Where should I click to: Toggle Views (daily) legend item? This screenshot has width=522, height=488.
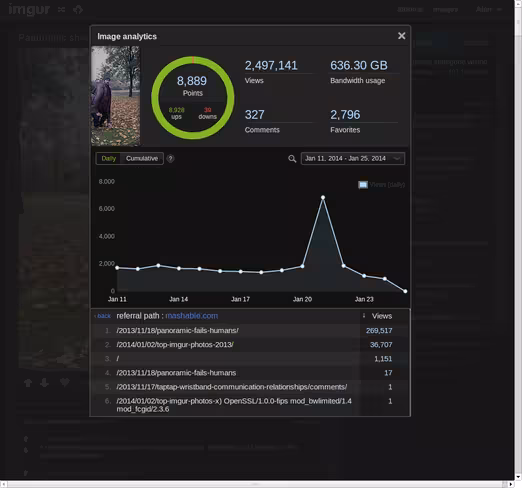coord(381,184)
